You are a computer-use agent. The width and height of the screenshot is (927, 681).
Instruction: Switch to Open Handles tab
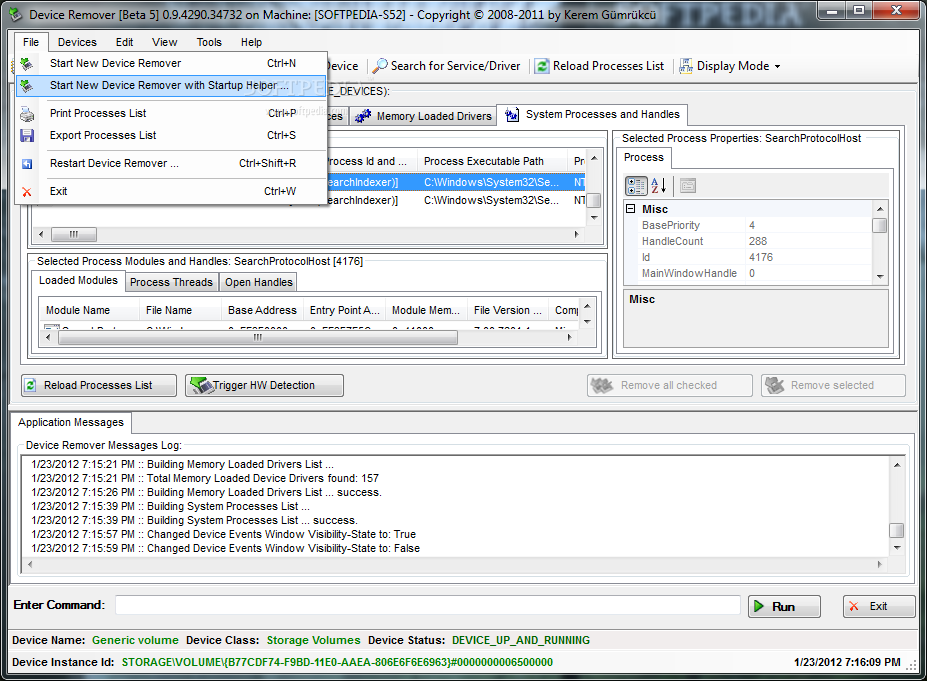tap(259, 283)
